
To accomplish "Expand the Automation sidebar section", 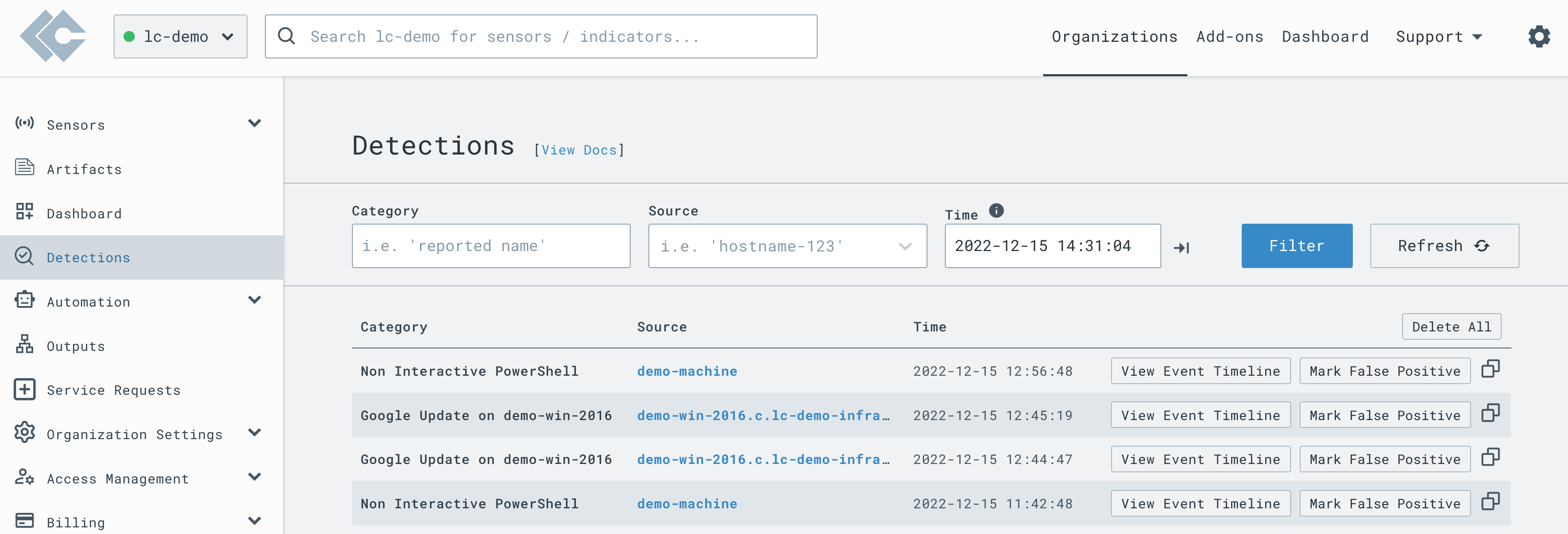I will point(255,300).
